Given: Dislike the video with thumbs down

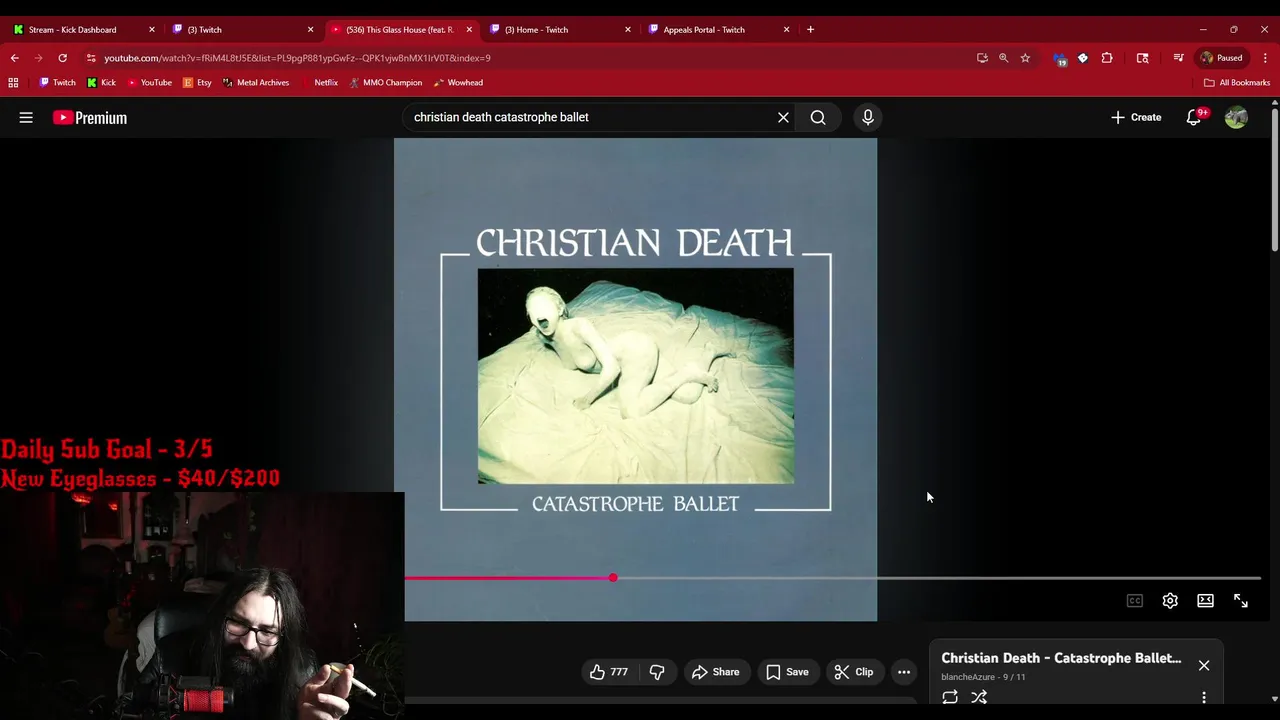Looking at the screenshot, I should click(x=657, y=672).
